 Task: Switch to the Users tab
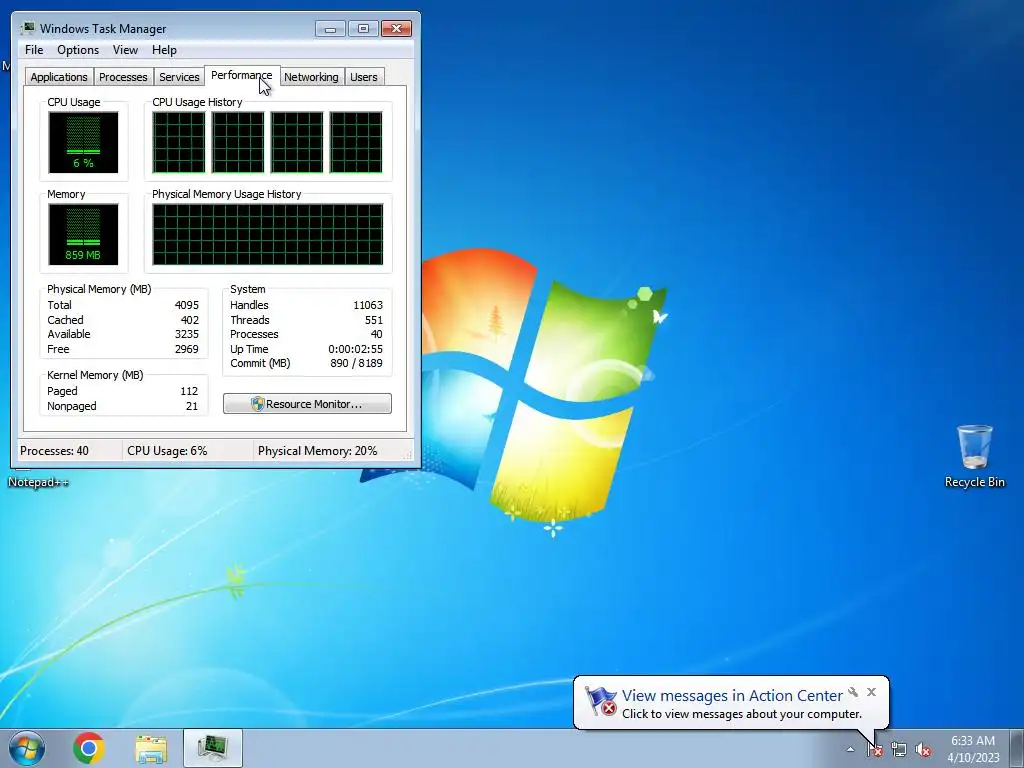pos(363,77)
